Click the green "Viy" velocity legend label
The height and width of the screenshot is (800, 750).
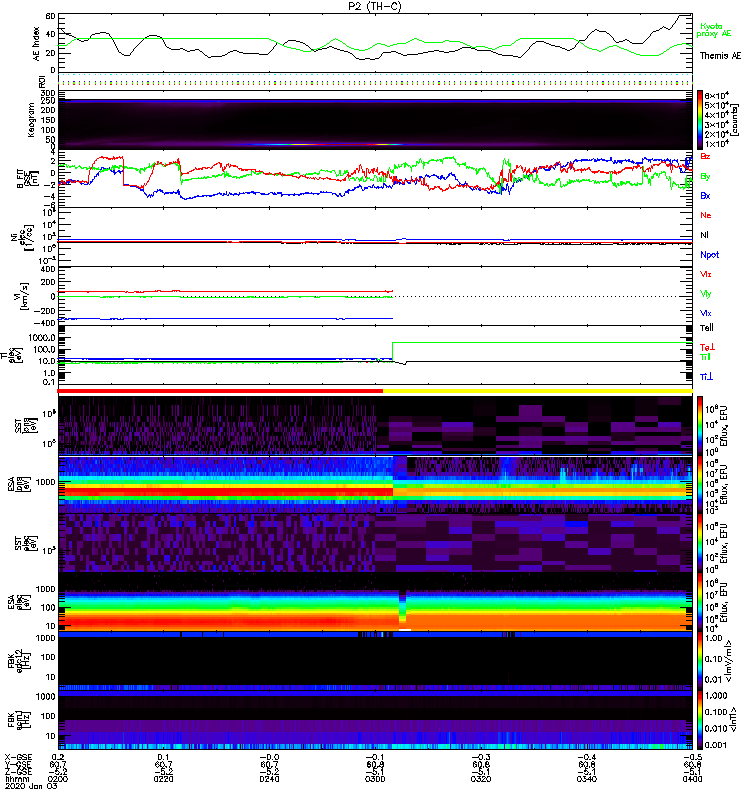(x=706, y=294)
